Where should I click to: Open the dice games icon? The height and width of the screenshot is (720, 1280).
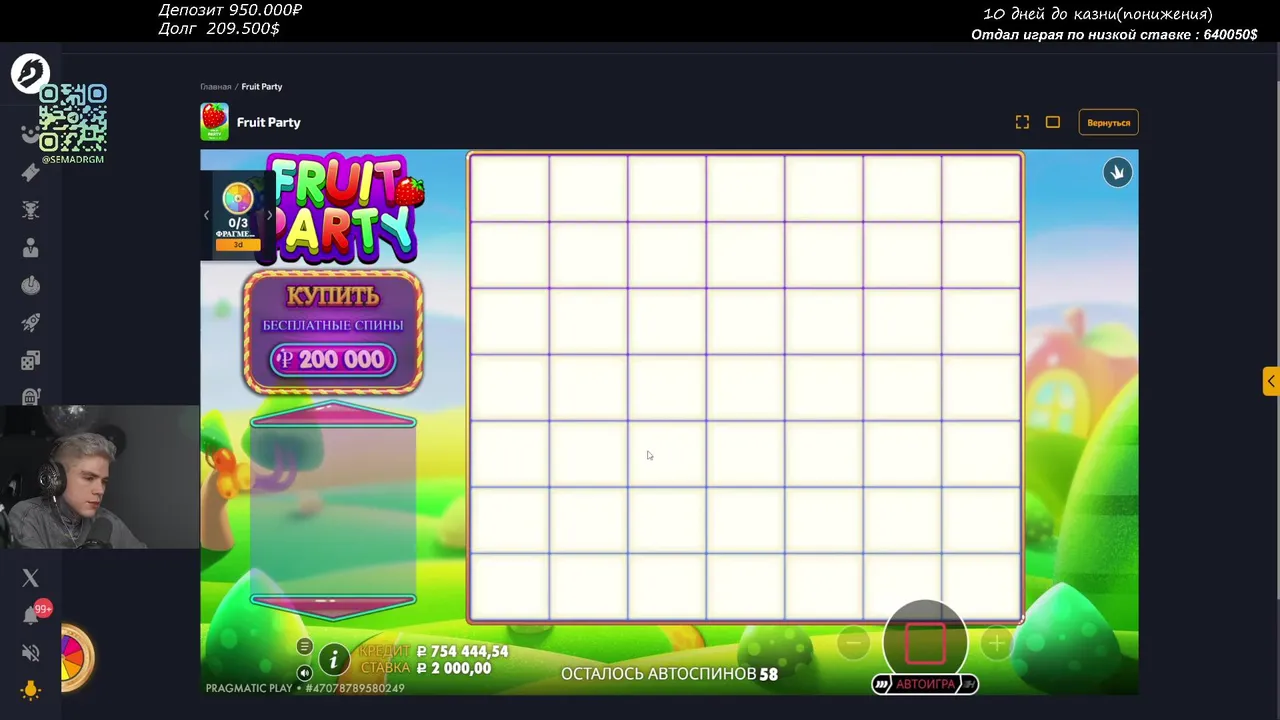[30, 360]
